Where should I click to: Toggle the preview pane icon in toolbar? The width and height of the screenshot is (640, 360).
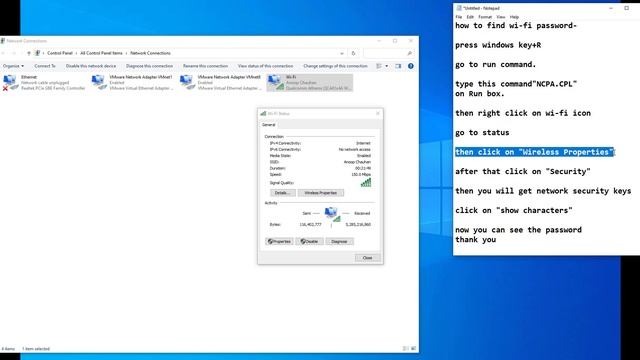pos(398,66)
